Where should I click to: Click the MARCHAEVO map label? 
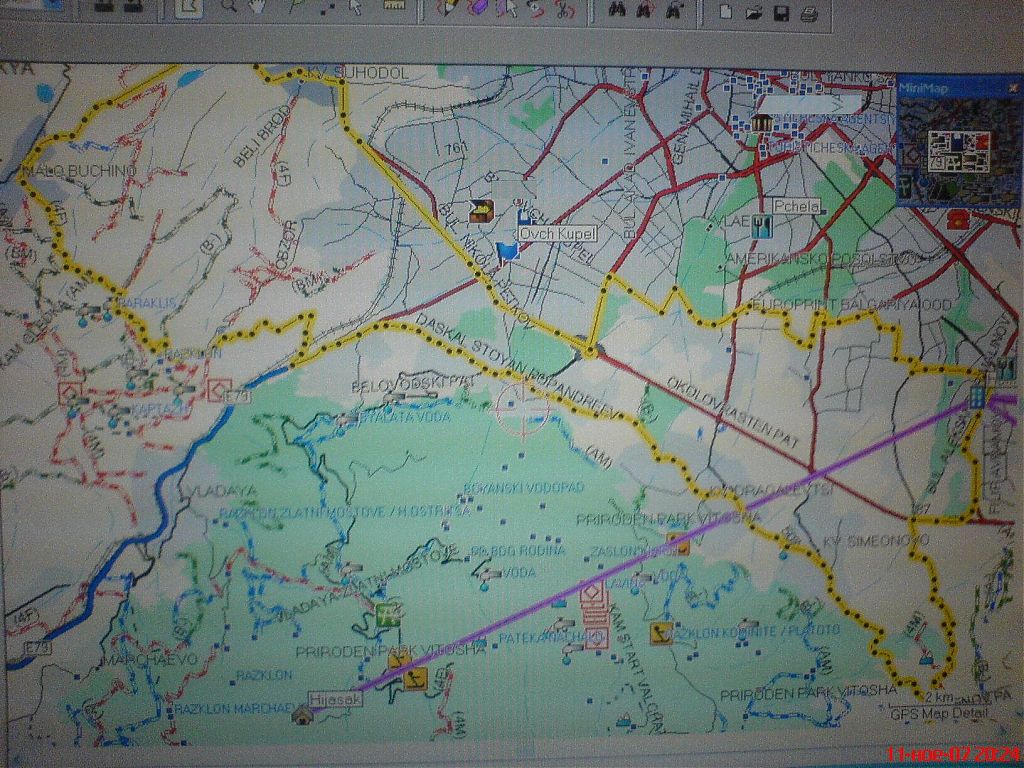pos(152,659)
